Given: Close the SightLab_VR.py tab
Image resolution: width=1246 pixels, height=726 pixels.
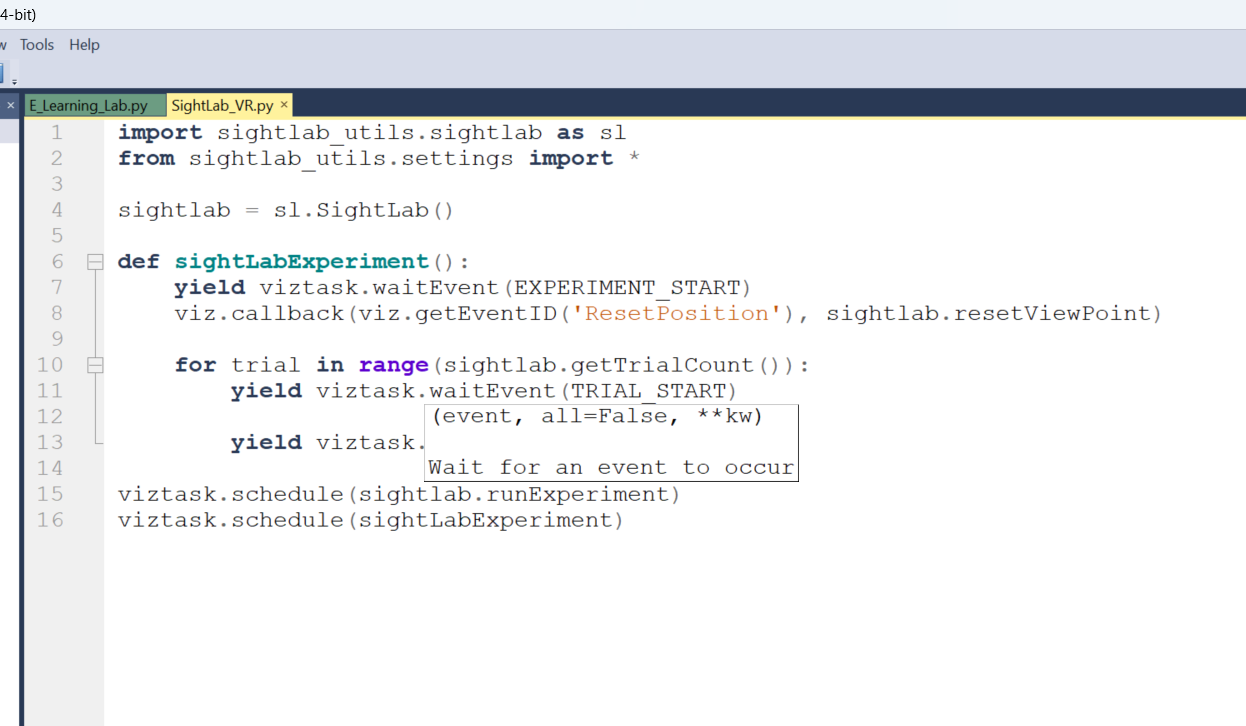Looking at the screenshot, I should click(x=284, y=104).
